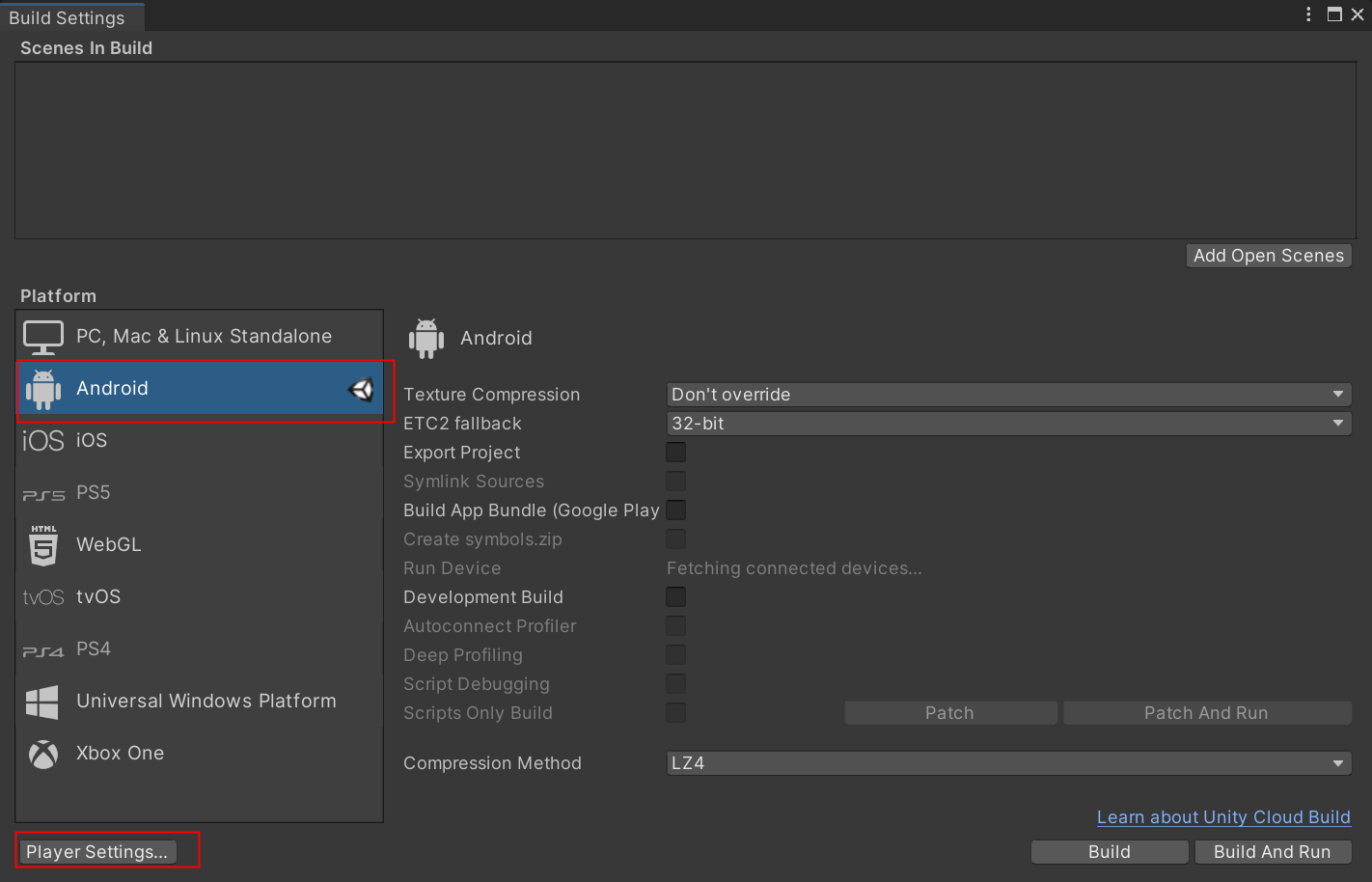Select PS5 platform label
Viewport: 1372px width, 882px height.
coord(94,492)
